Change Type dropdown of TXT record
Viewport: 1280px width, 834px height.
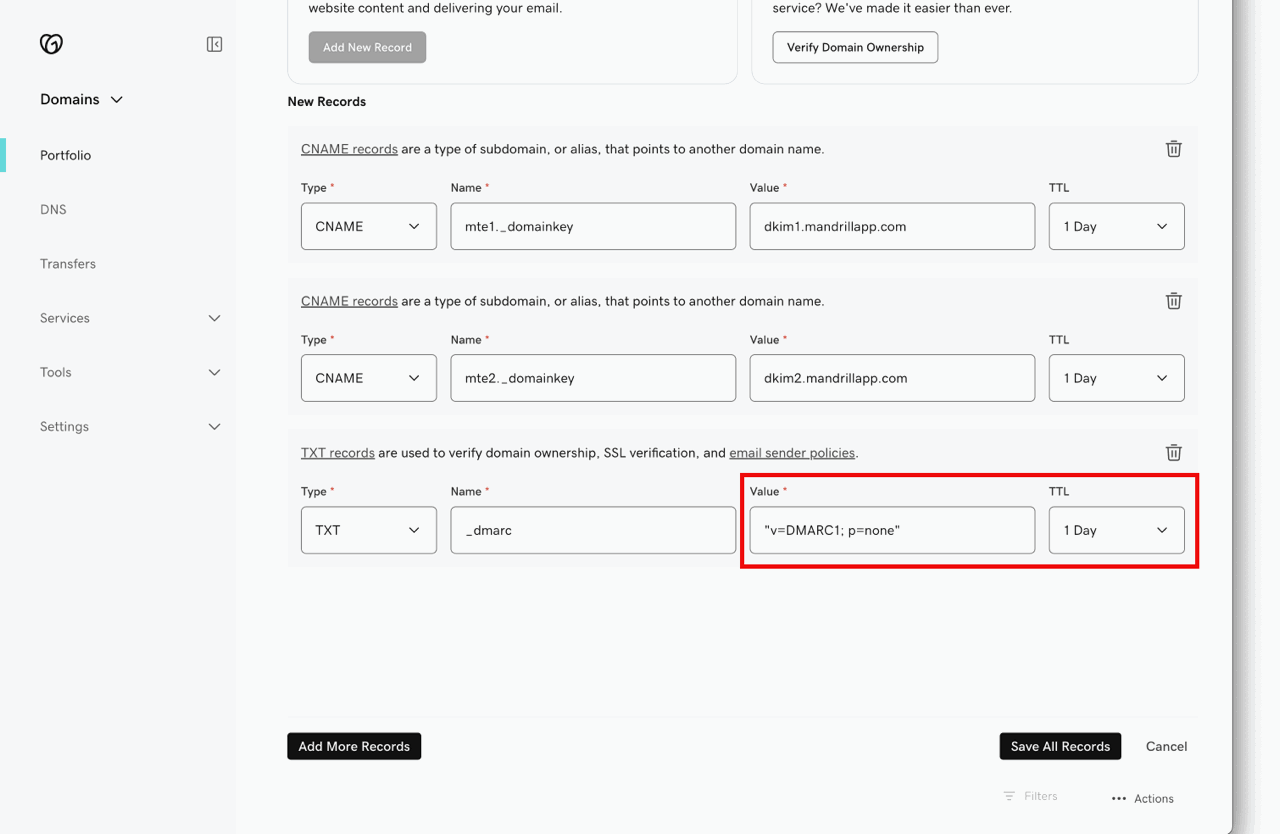(x=368, y=530)
